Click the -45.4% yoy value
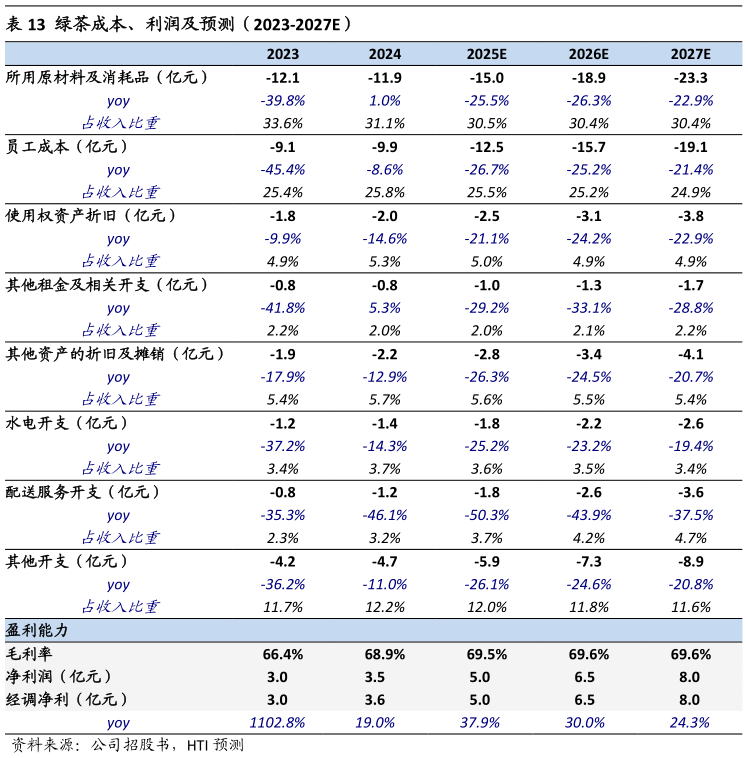The image size is (748, 758). tap(283, 170)
